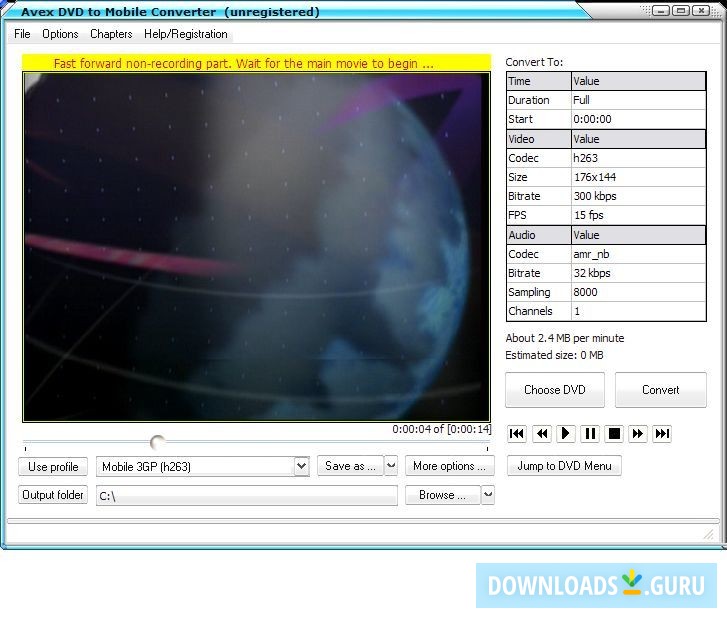Open More options settings
727x618 pixels.
click(449, 466)
